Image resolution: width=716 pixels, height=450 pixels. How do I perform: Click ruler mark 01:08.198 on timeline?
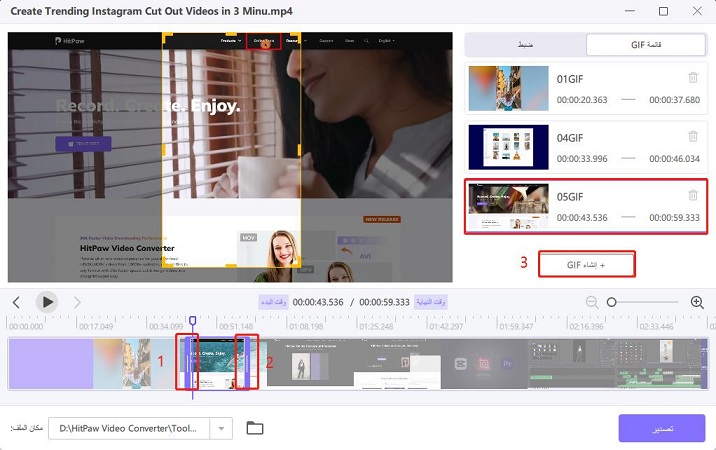point(306,327)
